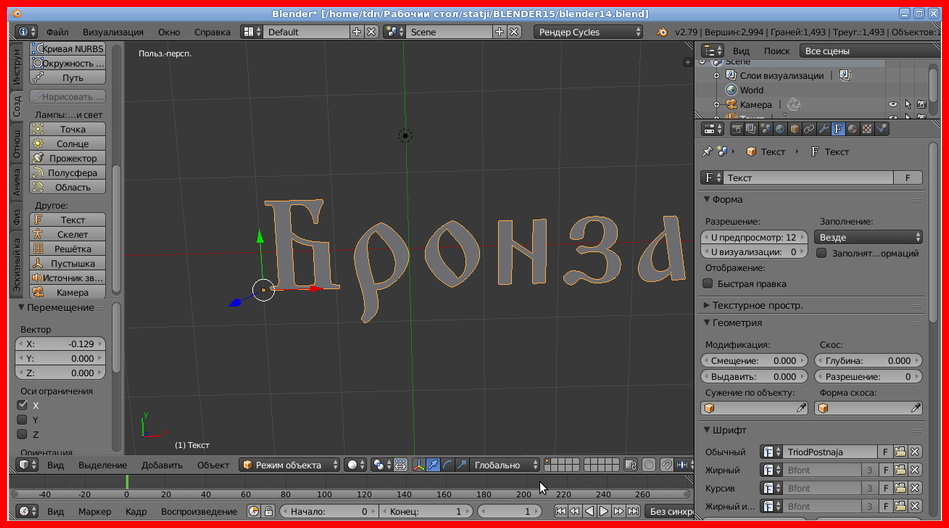949x528 pixels.
Task: Add a new screen layout with plus
Action: 356,32
